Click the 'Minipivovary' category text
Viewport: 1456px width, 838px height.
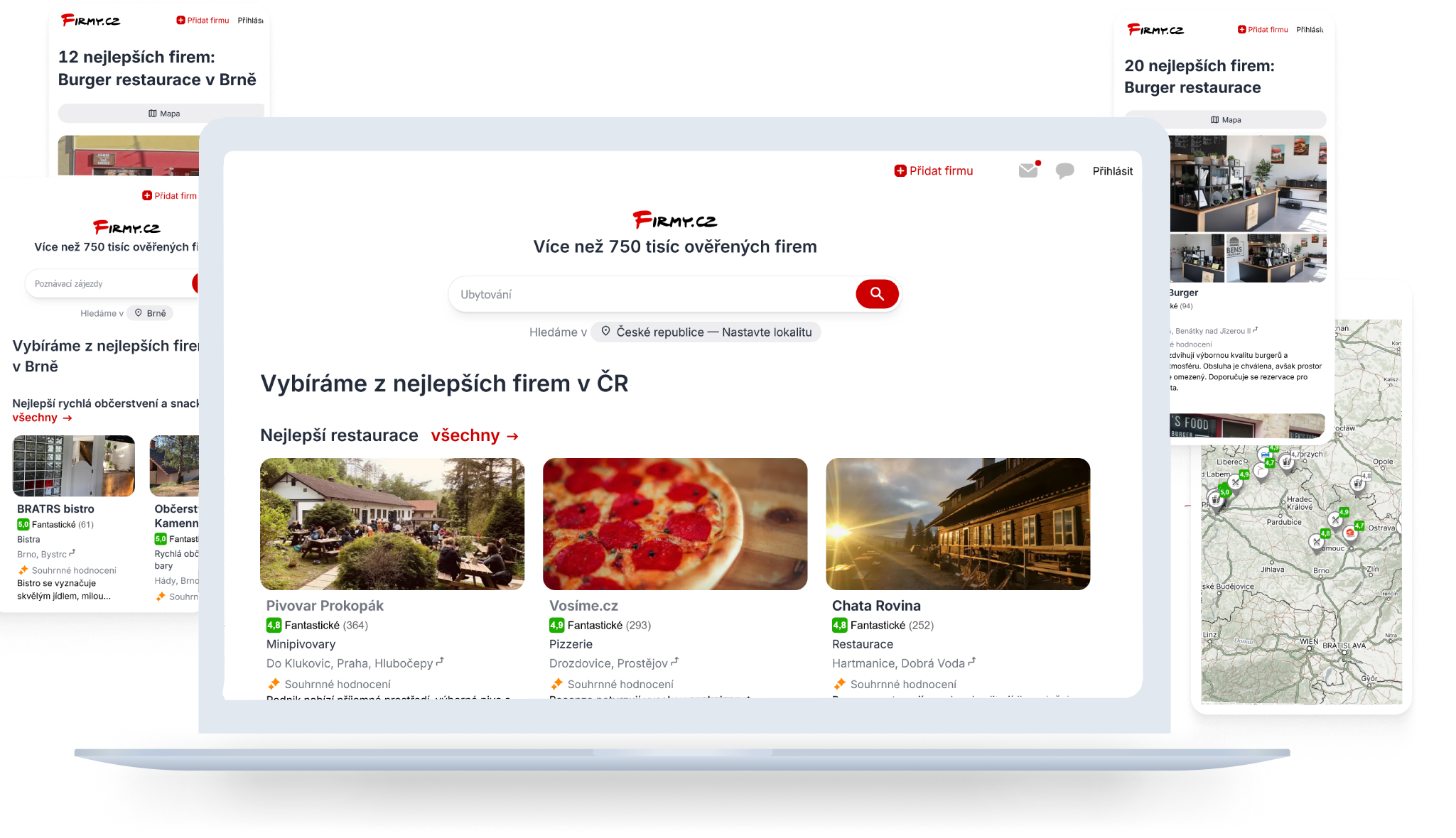(301, 644)
